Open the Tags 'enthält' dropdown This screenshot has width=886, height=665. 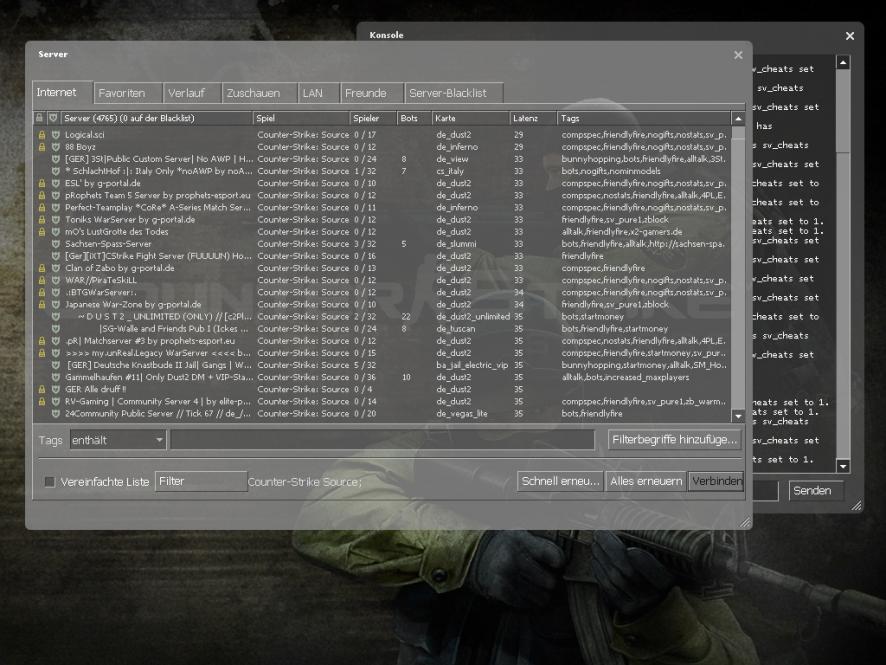click(118, 440)
